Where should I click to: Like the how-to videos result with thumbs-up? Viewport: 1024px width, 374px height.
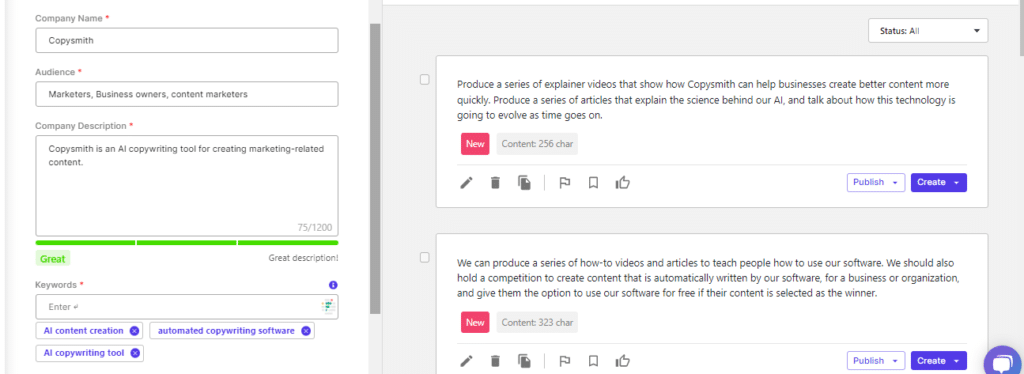622,360
